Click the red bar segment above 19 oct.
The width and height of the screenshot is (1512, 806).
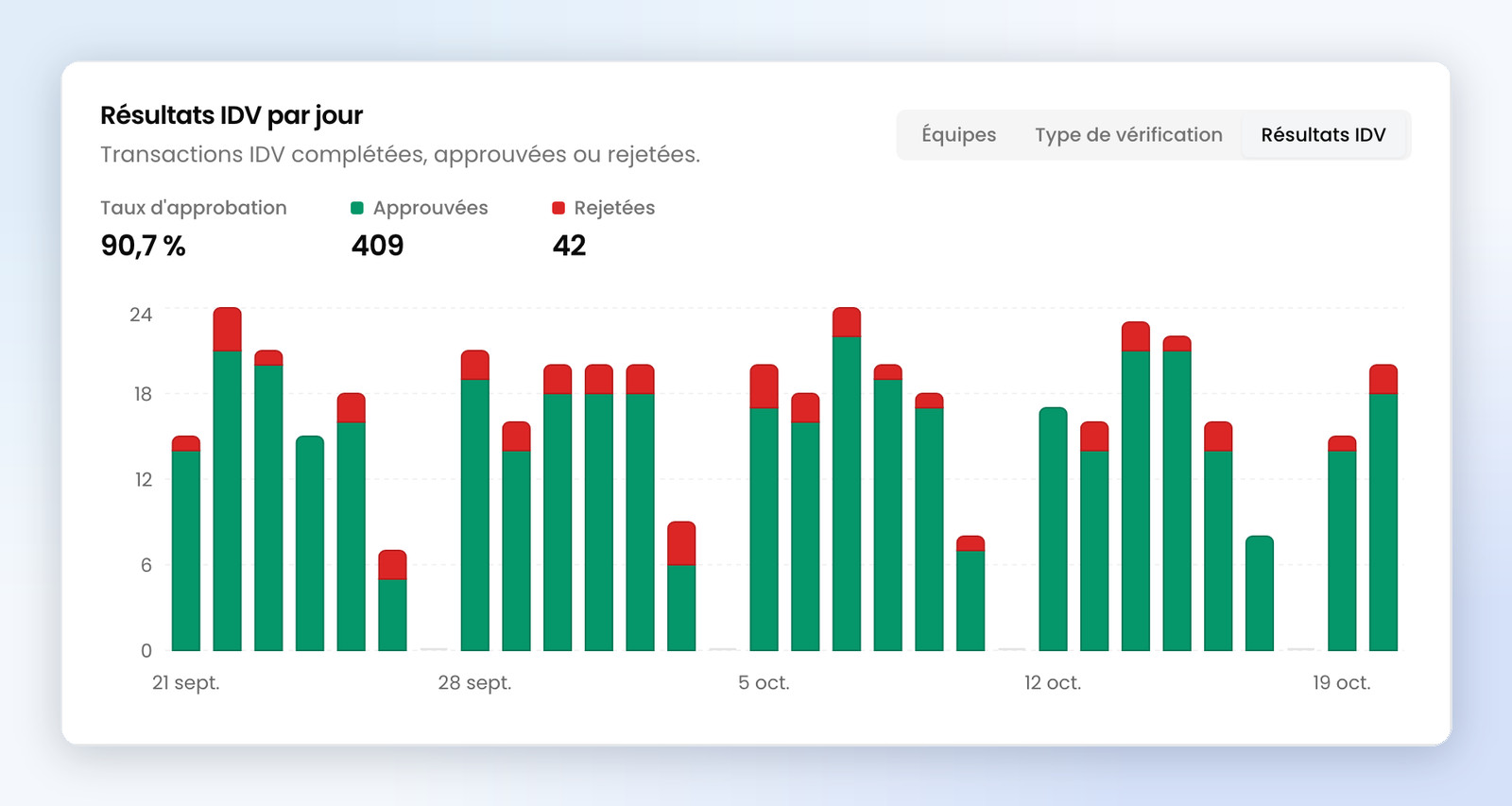coord(1342,443)
